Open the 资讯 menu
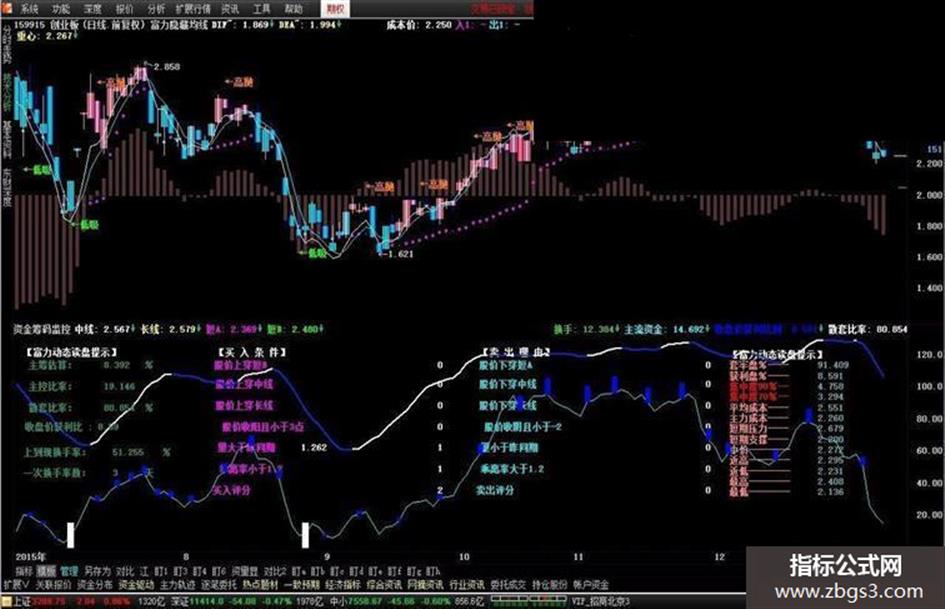The image size is (945, 609). click(230, 9)
